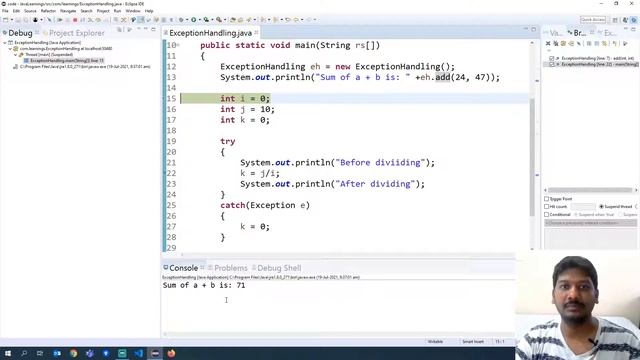Screen dimensions: 640x360
Task: Click the New file toolbar icon
Action: [6, 20]
